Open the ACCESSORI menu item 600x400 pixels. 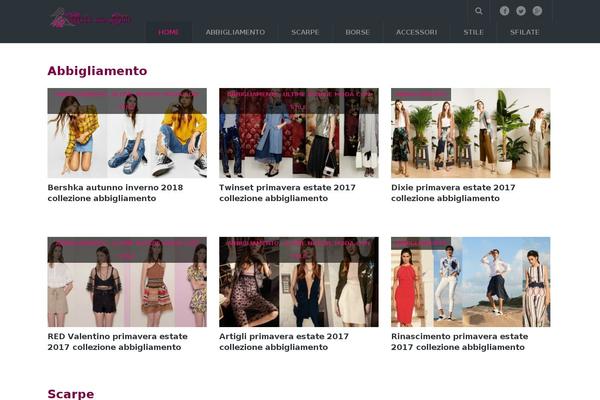pyautogui.click(x=416, y=32)
